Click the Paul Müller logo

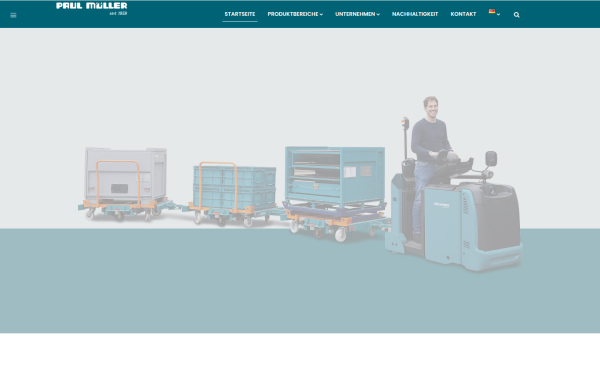(x=91, y=8)
